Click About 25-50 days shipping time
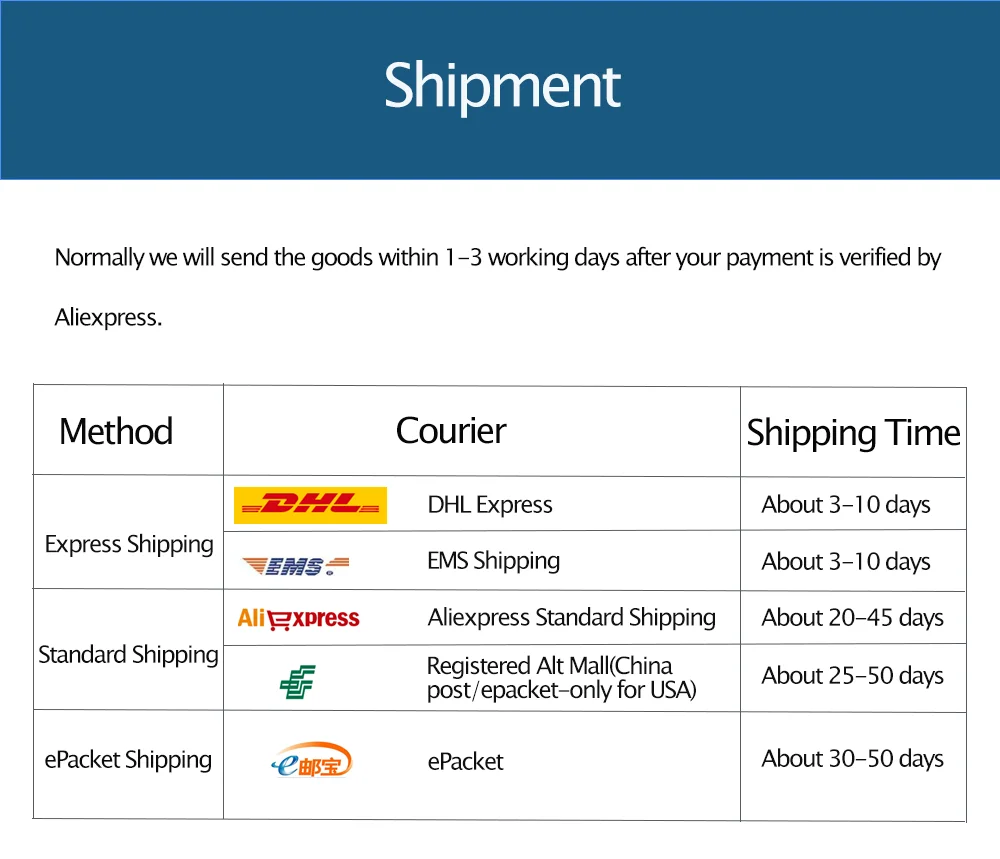The height and width of the screenshot is (859, 1000). pyautogui.click(x=853, y=676)
